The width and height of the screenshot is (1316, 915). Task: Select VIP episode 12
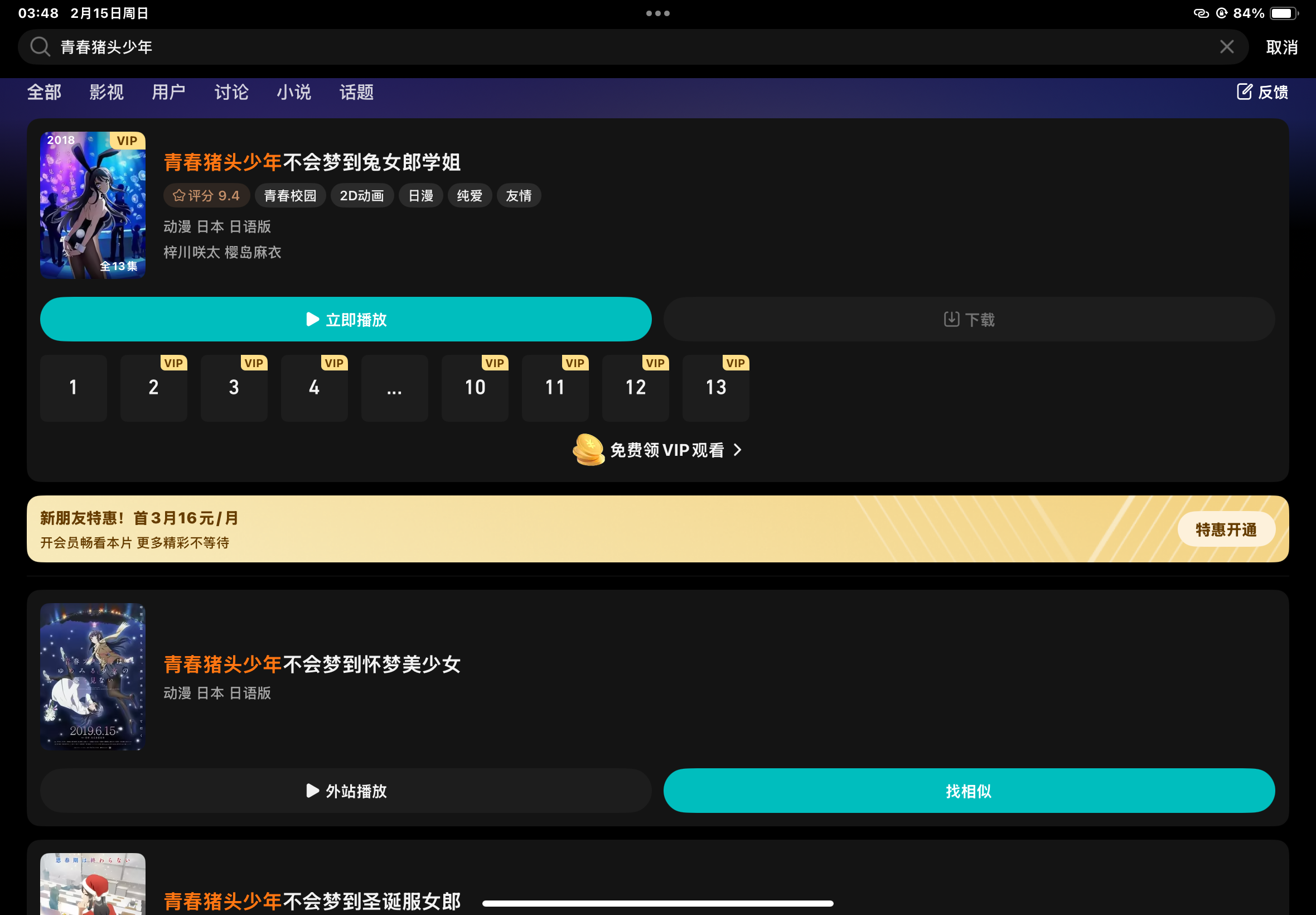click(635, 388)
